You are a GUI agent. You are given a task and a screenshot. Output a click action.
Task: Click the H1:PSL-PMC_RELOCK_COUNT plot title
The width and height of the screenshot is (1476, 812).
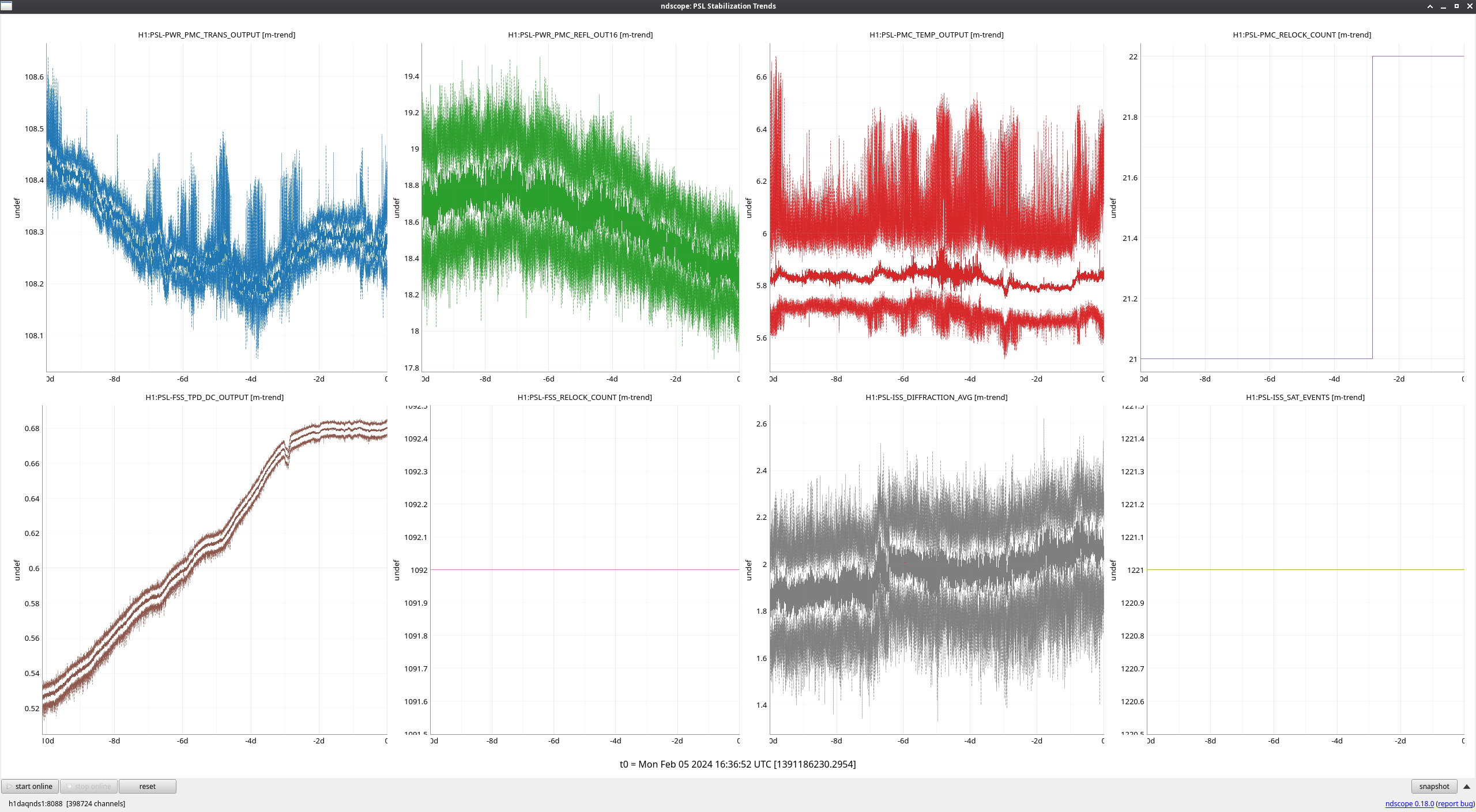coord(1302,35)
